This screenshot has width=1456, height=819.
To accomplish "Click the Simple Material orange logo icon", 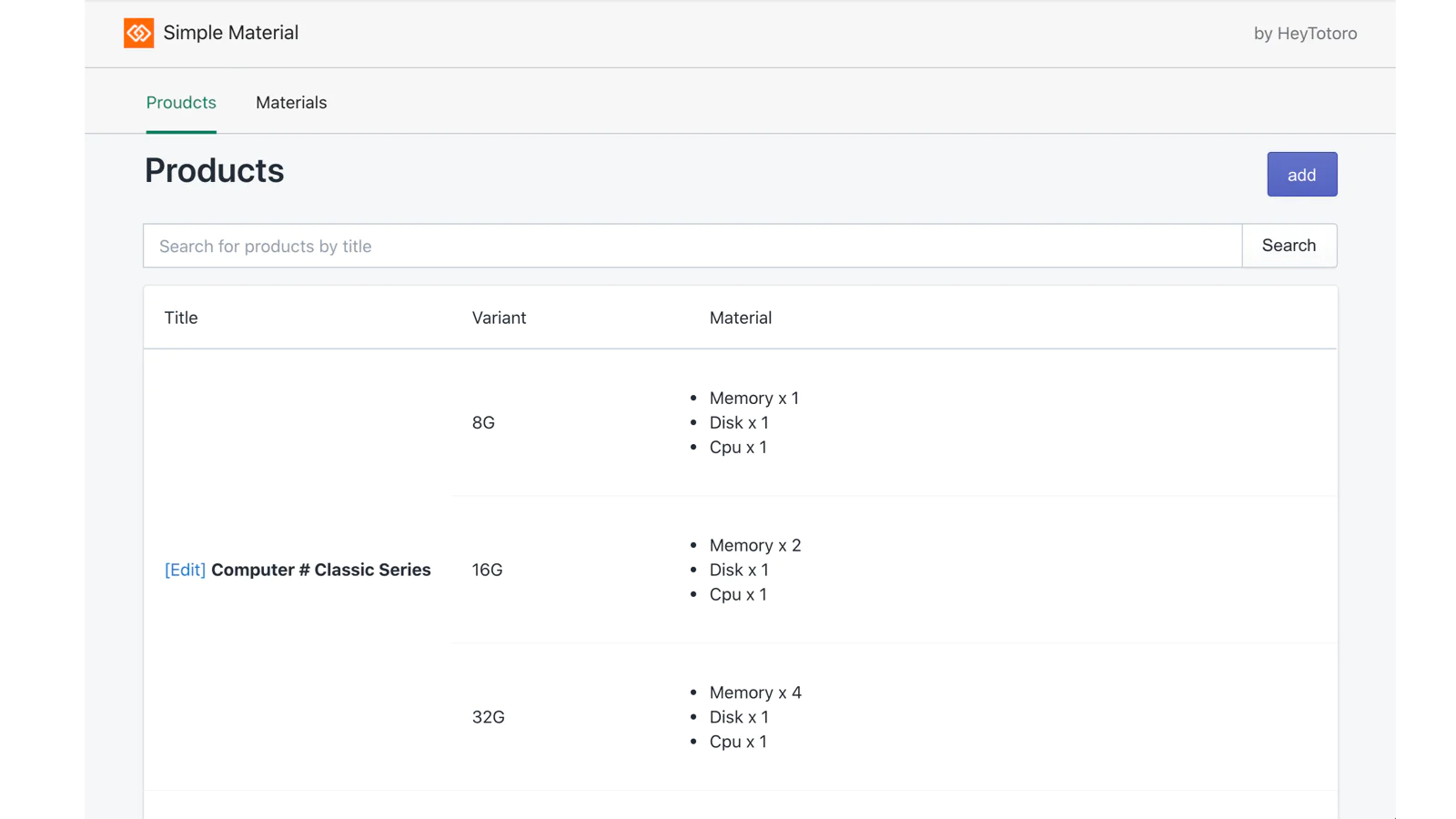I will (138, 33).
